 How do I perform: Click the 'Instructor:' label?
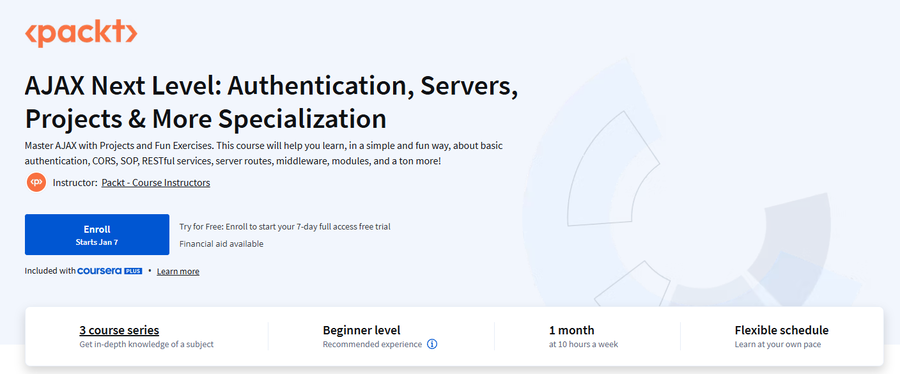tap(75, 183)
